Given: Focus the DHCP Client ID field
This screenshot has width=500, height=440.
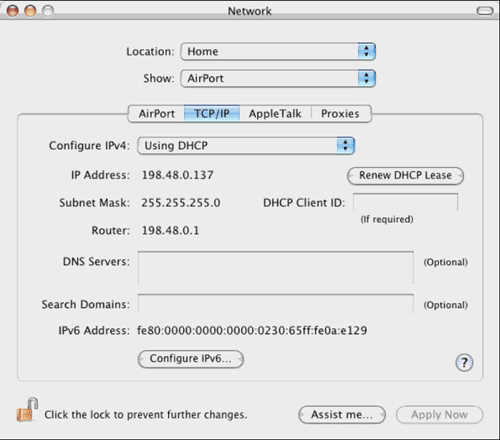Looking at the screenshot, I should click(x=405, y=202).
